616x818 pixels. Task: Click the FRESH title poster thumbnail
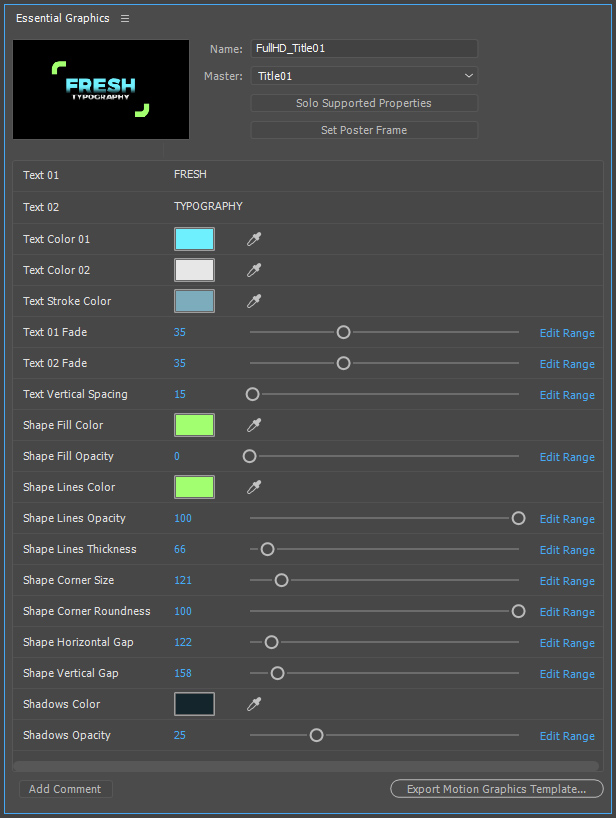(x=101, y=89)
